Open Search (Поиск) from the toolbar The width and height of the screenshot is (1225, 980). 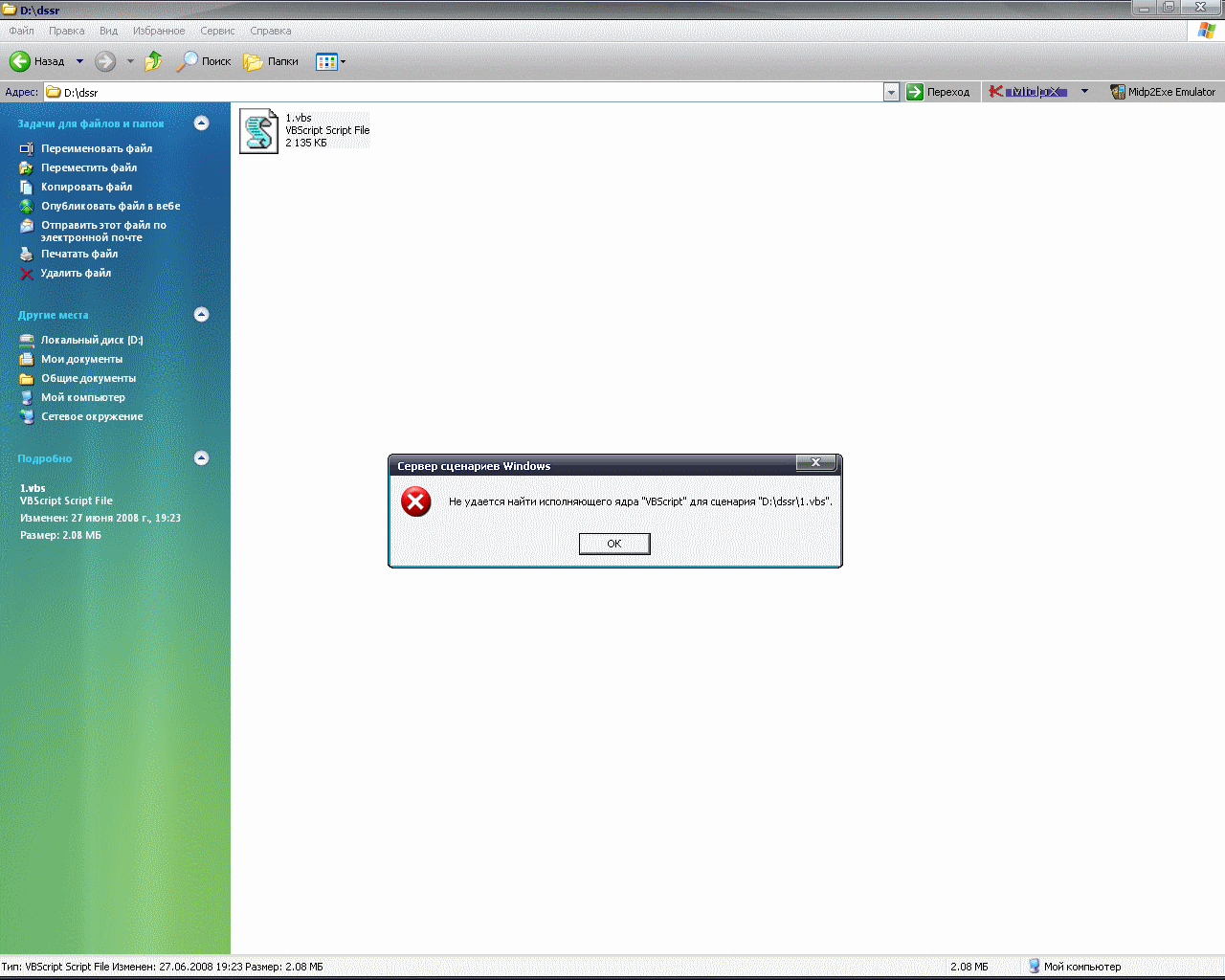coord(205,61)
